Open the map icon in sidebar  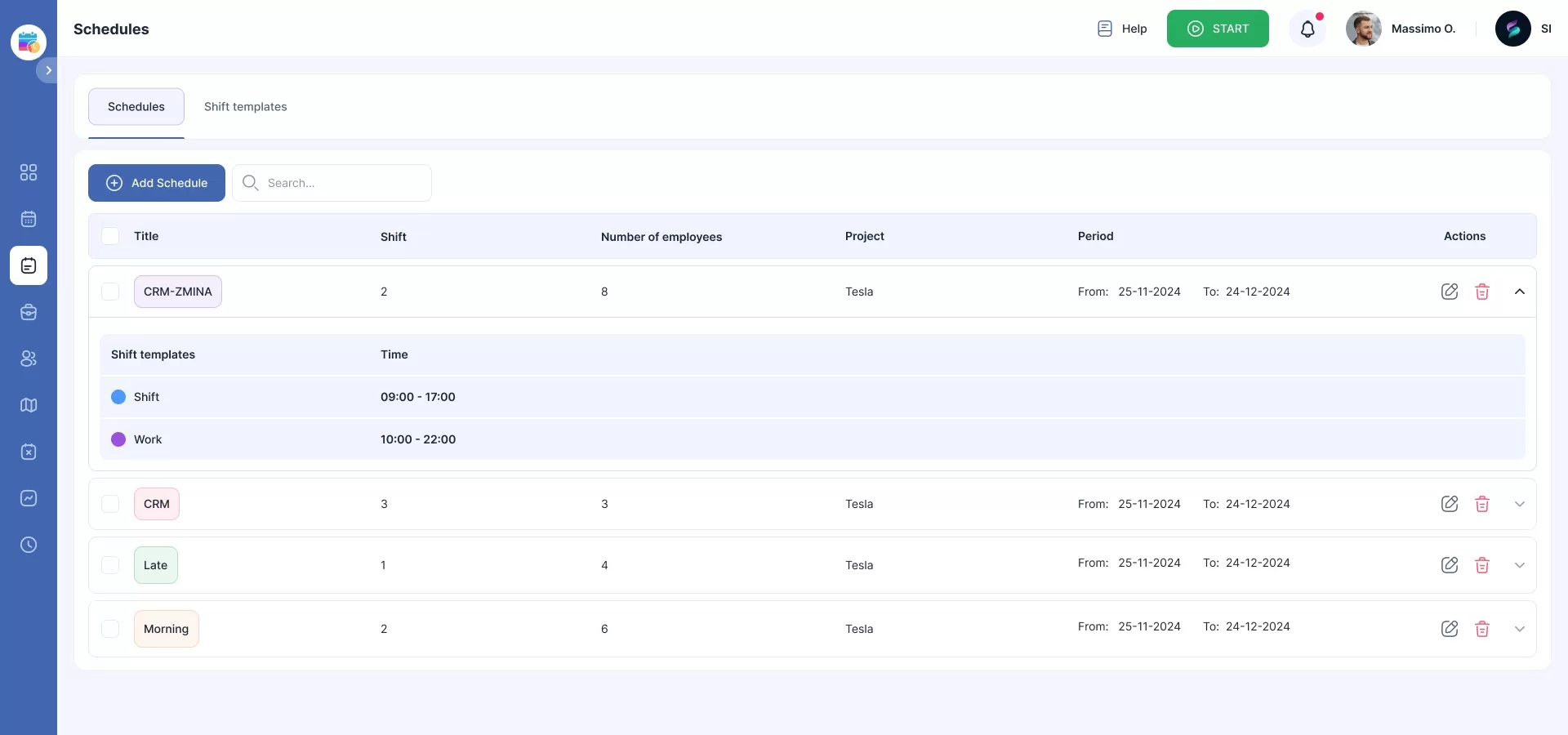click(x=29, y=405)
